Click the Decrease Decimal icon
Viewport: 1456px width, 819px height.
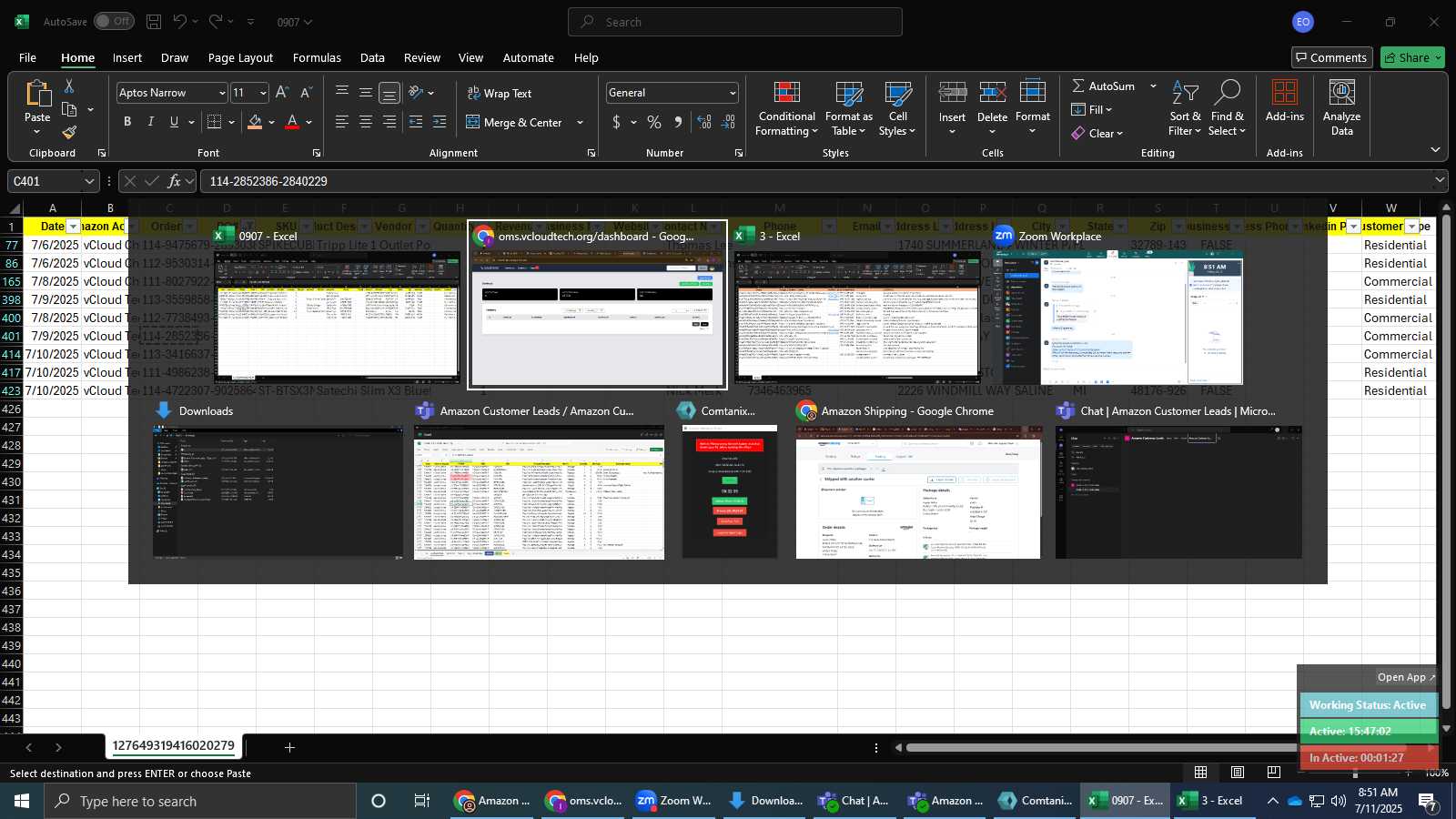[x=728, y=122]
